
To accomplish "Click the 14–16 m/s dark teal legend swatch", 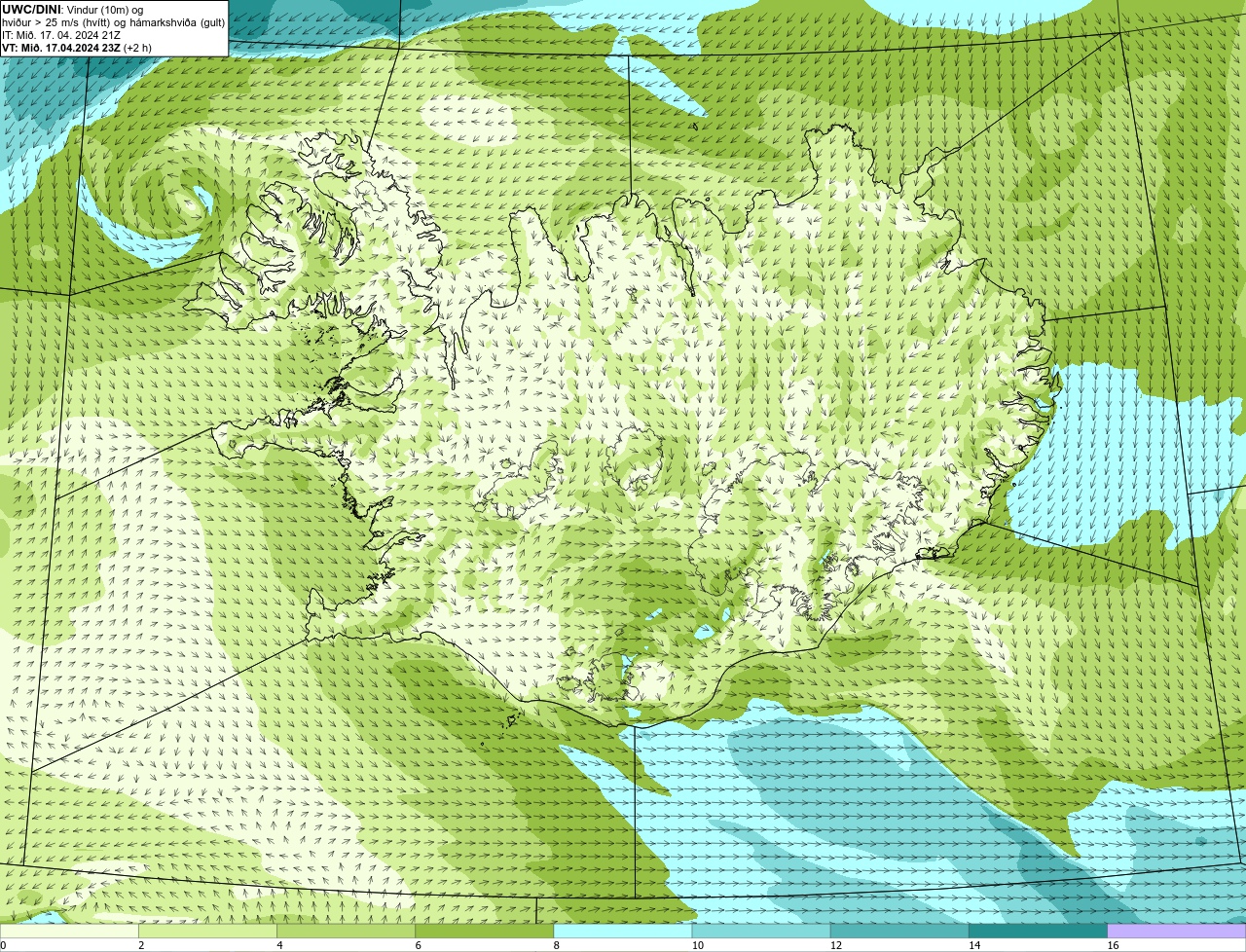I will 1039,931.
